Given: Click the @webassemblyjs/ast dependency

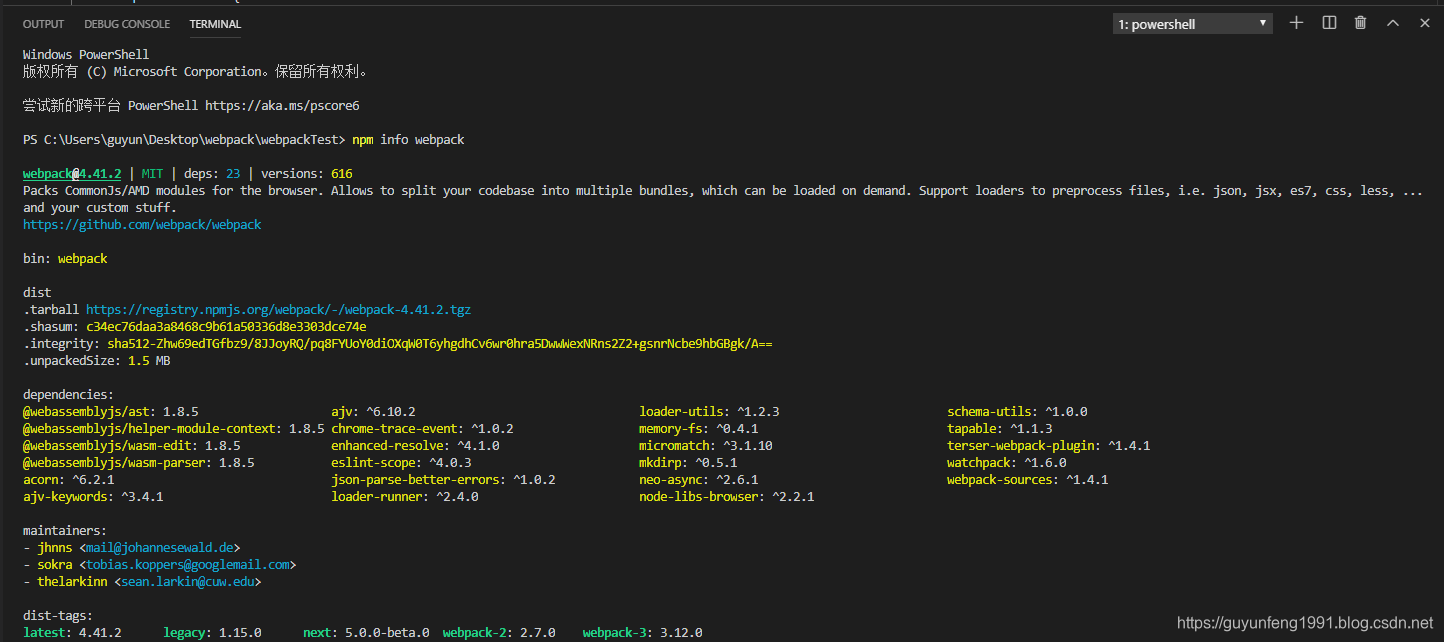Looking at the screenshot, I should click(111, 412).
